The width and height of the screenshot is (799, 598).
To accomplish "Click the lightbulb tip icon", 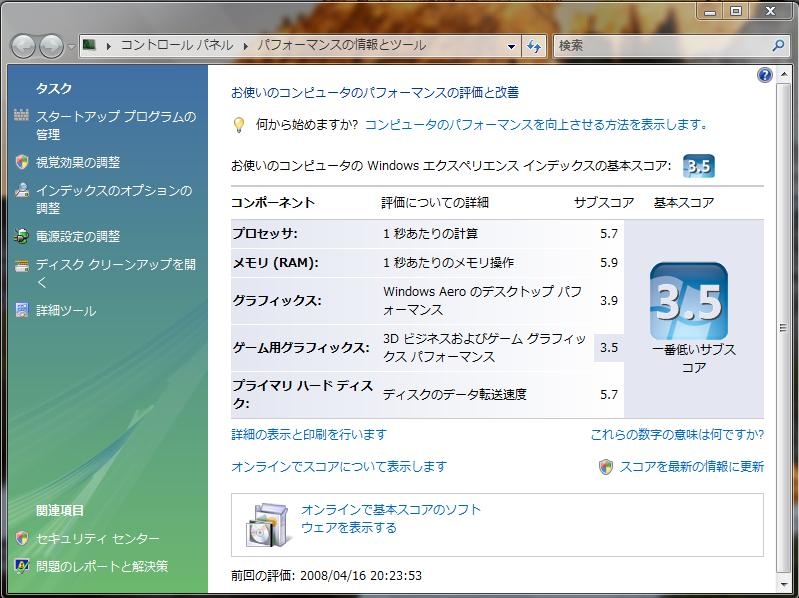I will point(238,125).
